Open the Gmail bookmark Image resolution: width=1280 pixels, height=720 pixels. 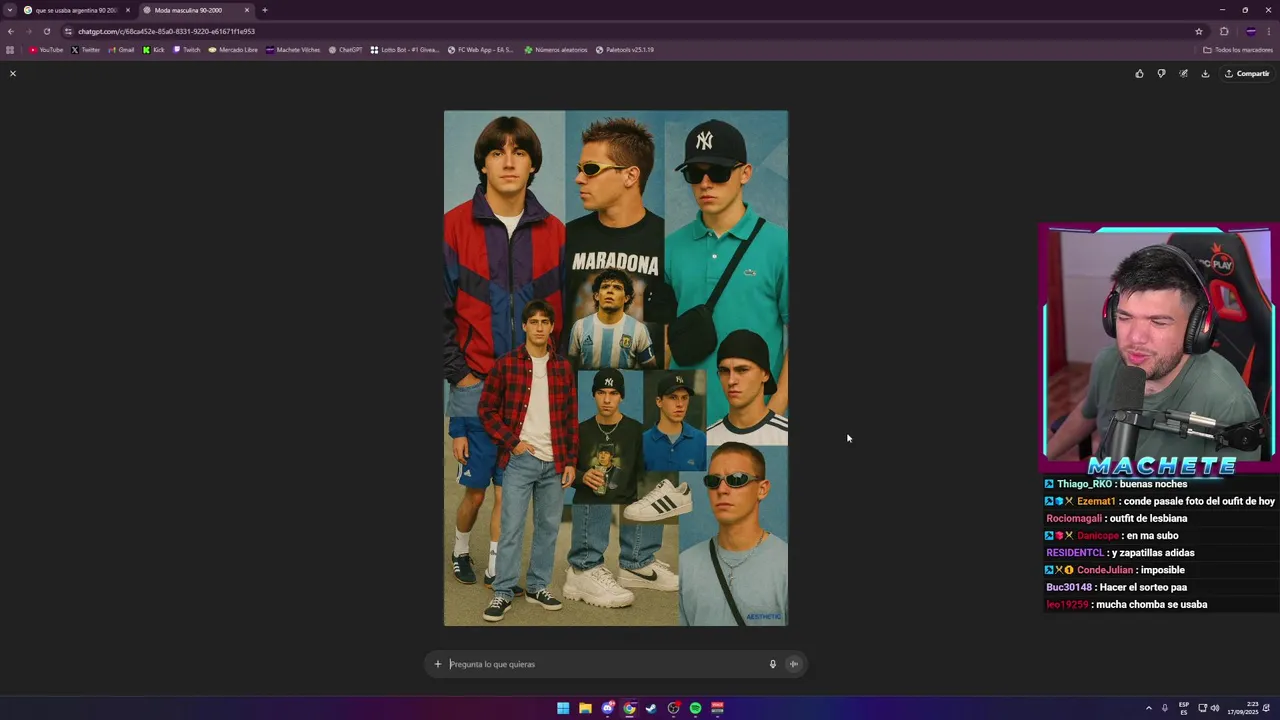pyautogui.click(x=121, y=49)
